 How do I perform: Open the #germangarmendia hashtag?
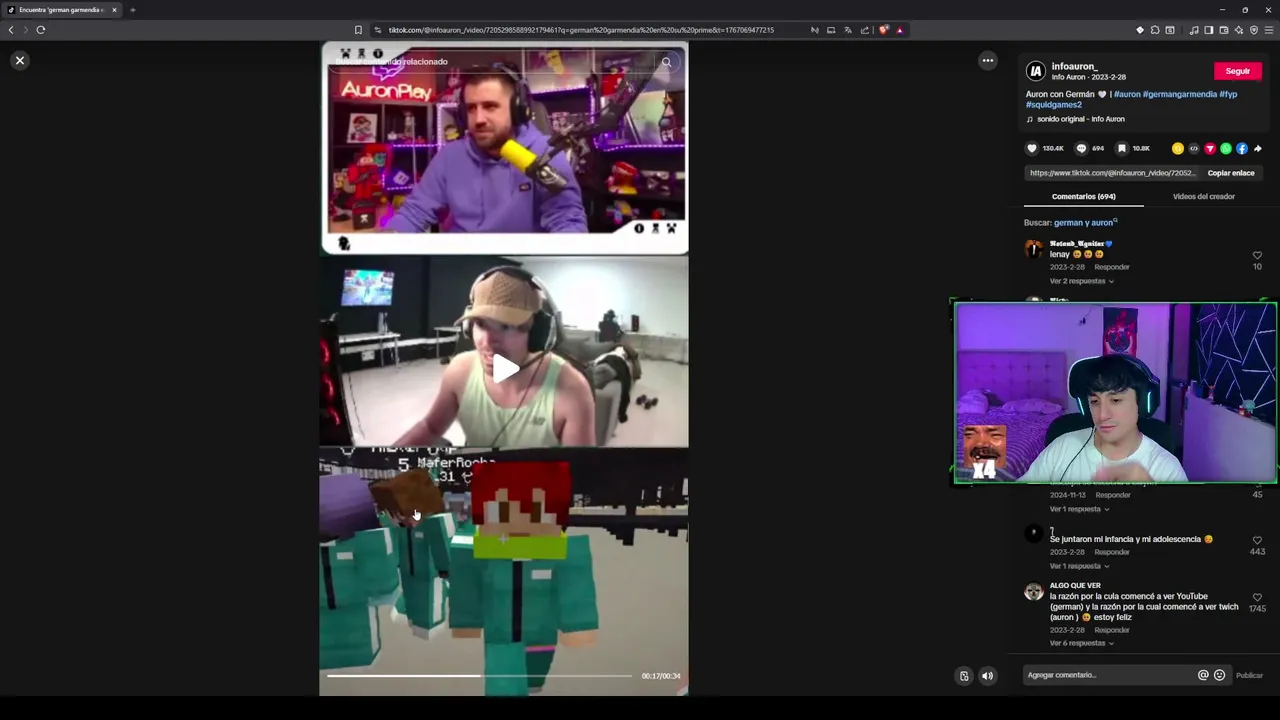tap(1180, 94)
